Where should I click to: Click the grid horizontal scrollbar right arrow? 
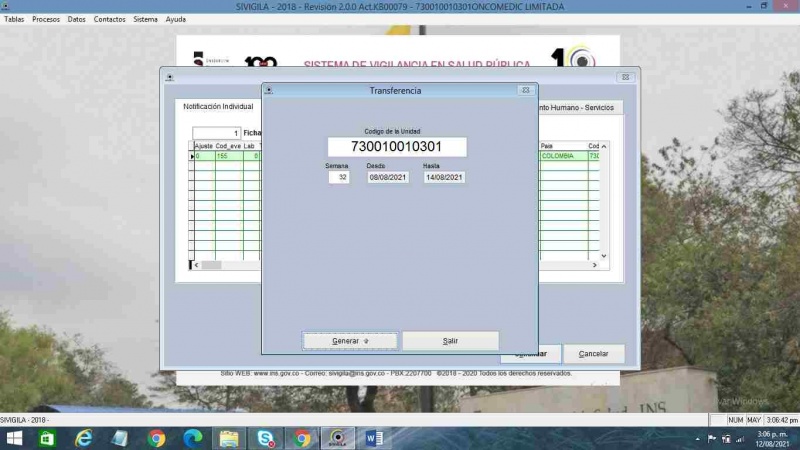click(x=593, y=265)
